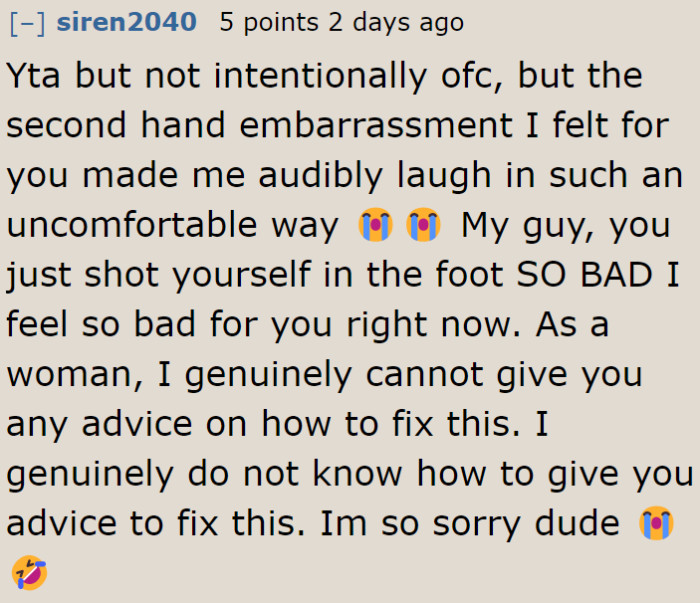Collapse the comment by siren2040
The height and width of the screenshot is (603, 700).
coord(27,23)
